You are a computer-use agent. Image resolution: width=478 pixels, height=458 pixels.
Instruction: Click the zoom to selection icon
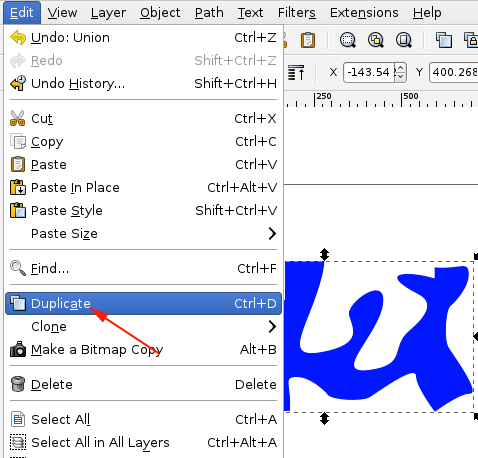(347, 40)
